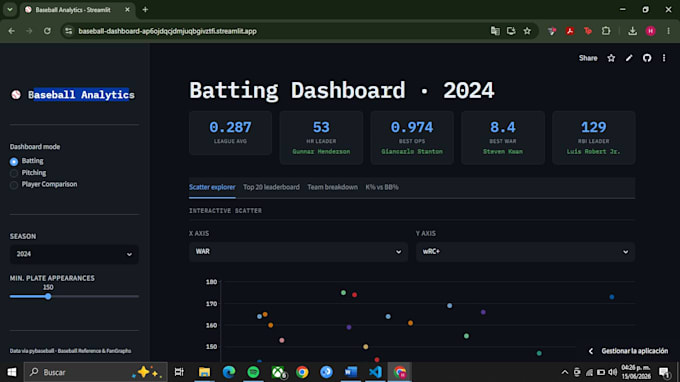Show hidden system tray icons
The width and height of the screenshot is (680, 382).
[x=565, y=372]
